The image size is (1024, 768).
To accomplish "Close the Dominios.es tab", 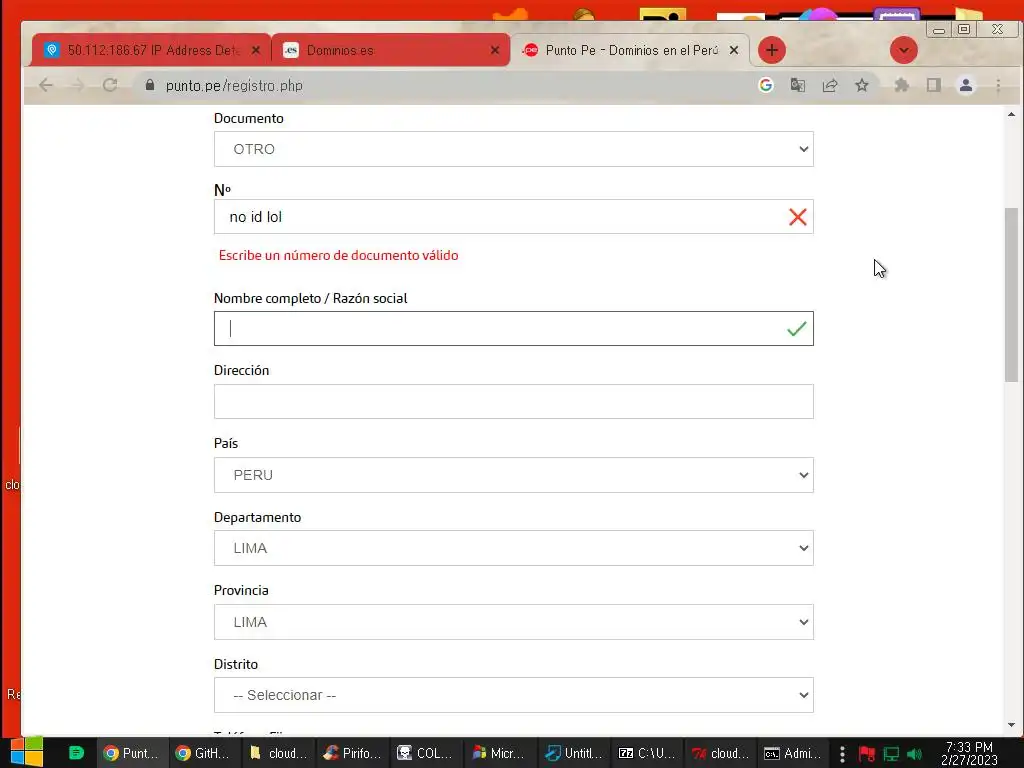I will (495, 50).
